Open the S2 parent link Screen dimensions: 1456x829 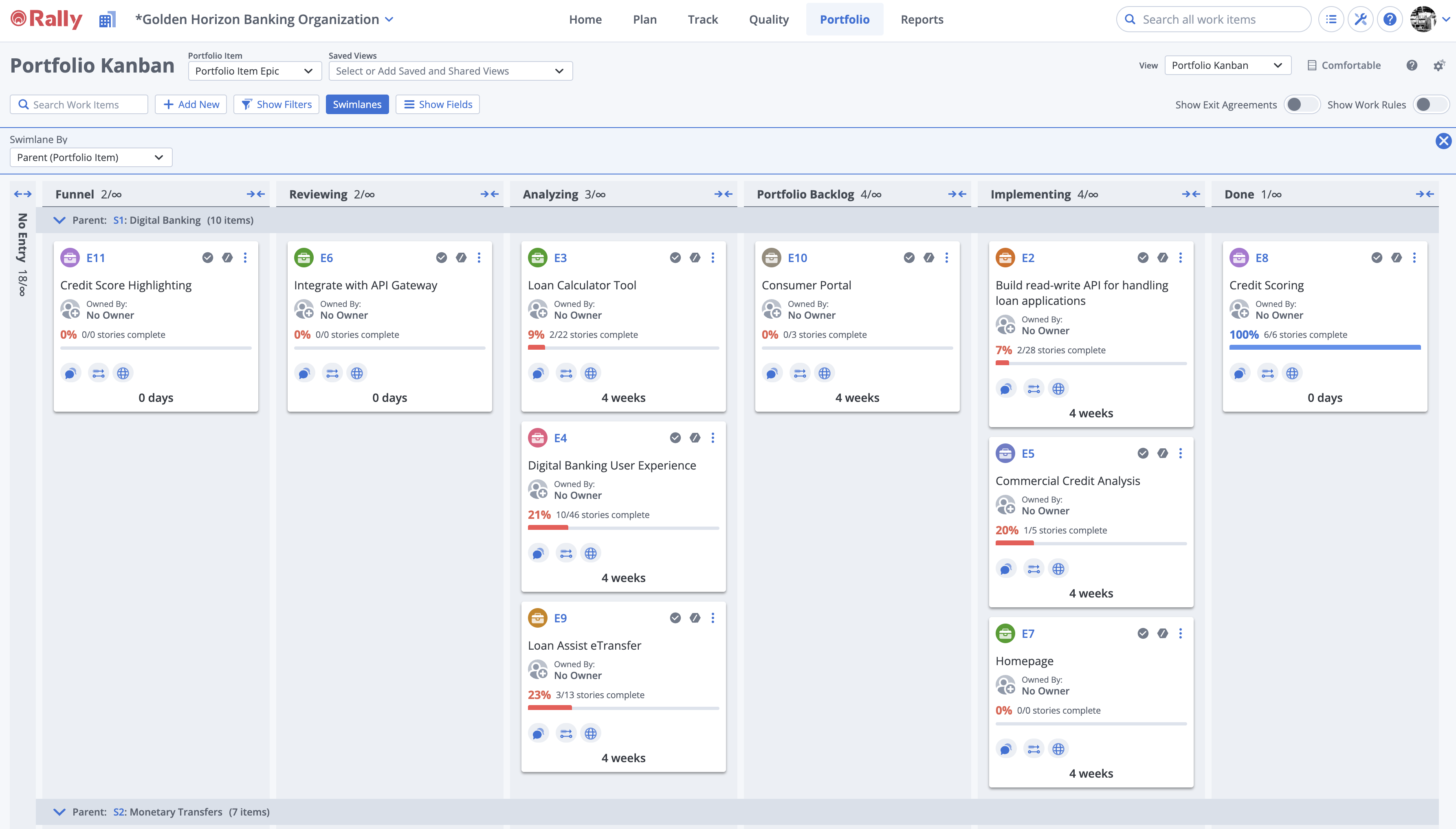[119, 812]
